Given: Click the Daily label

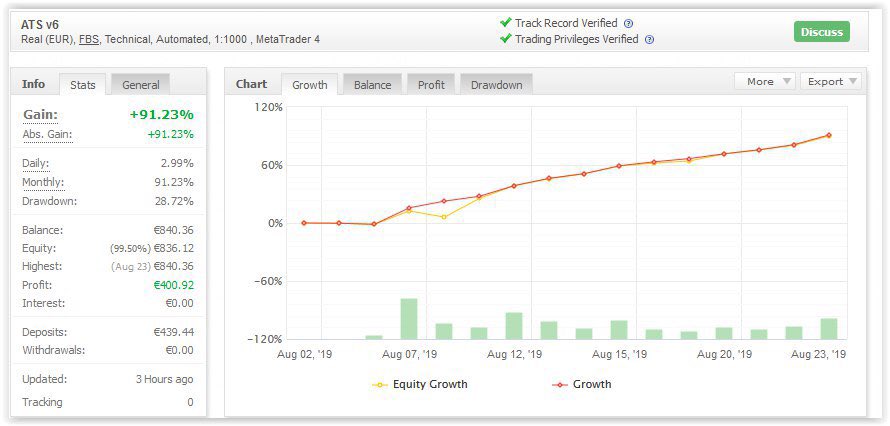Looking at the screenshot, I should pyautogui.click(x=35, y=164).
